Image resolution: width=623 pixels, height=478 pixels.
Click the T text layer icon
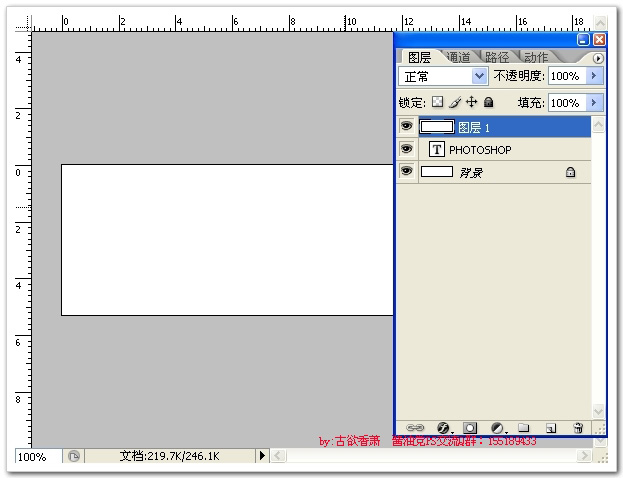point(437,149)
